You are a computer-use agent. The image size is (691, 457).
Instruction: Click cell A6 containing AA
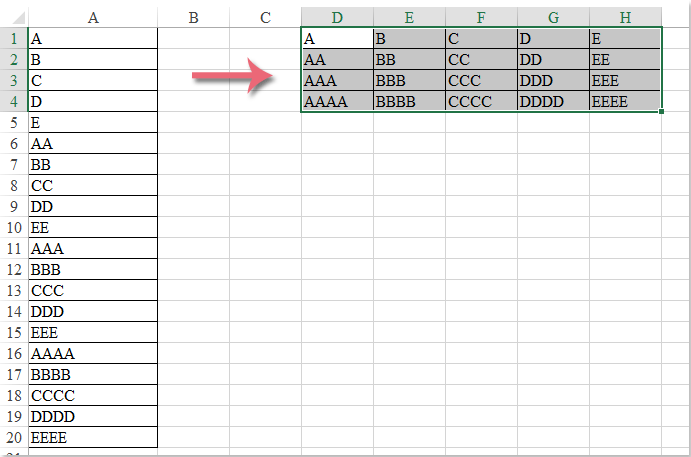coord(93,144)
